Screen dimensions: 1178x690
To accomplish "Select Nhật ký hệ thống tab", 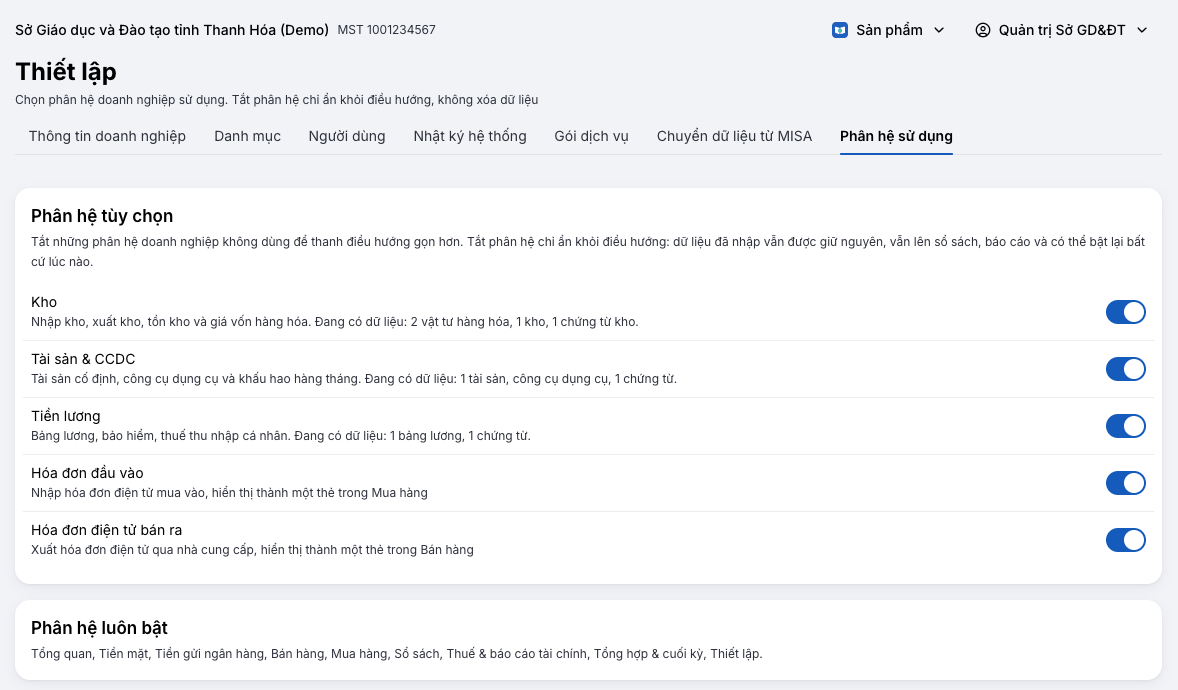I will (x=470, y=136).
